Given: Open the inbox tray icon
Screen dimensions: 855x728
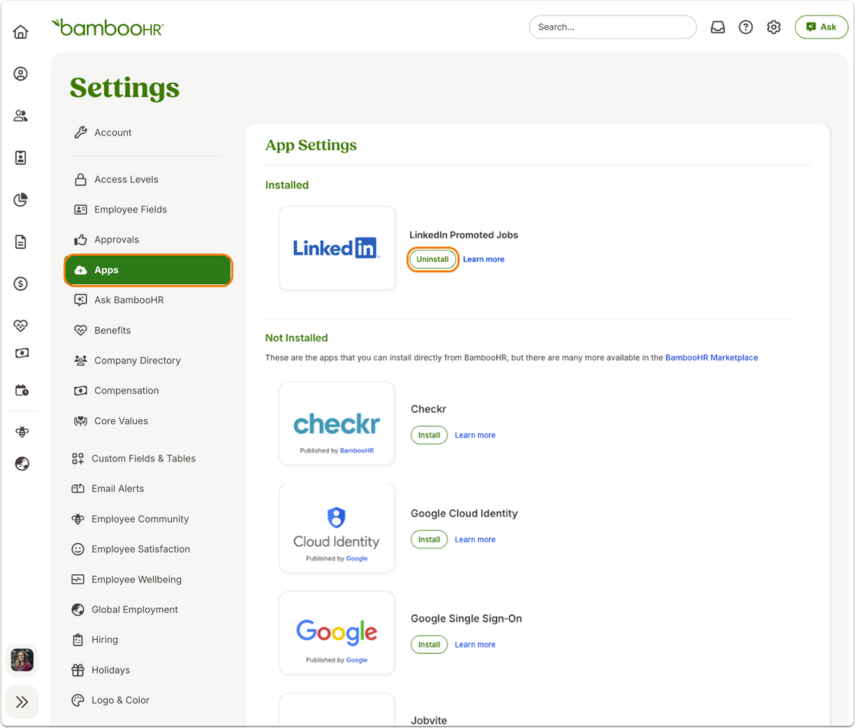Looking at the screenshot, I should 718,27.
